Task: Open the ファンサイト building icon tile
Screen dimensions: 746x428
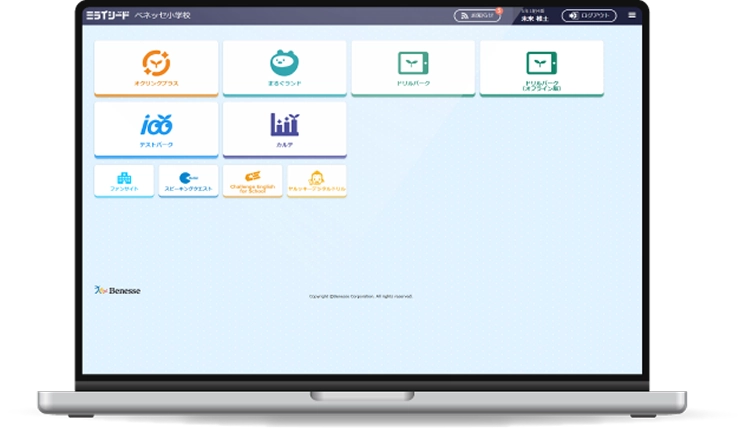Action: [124, 181]
